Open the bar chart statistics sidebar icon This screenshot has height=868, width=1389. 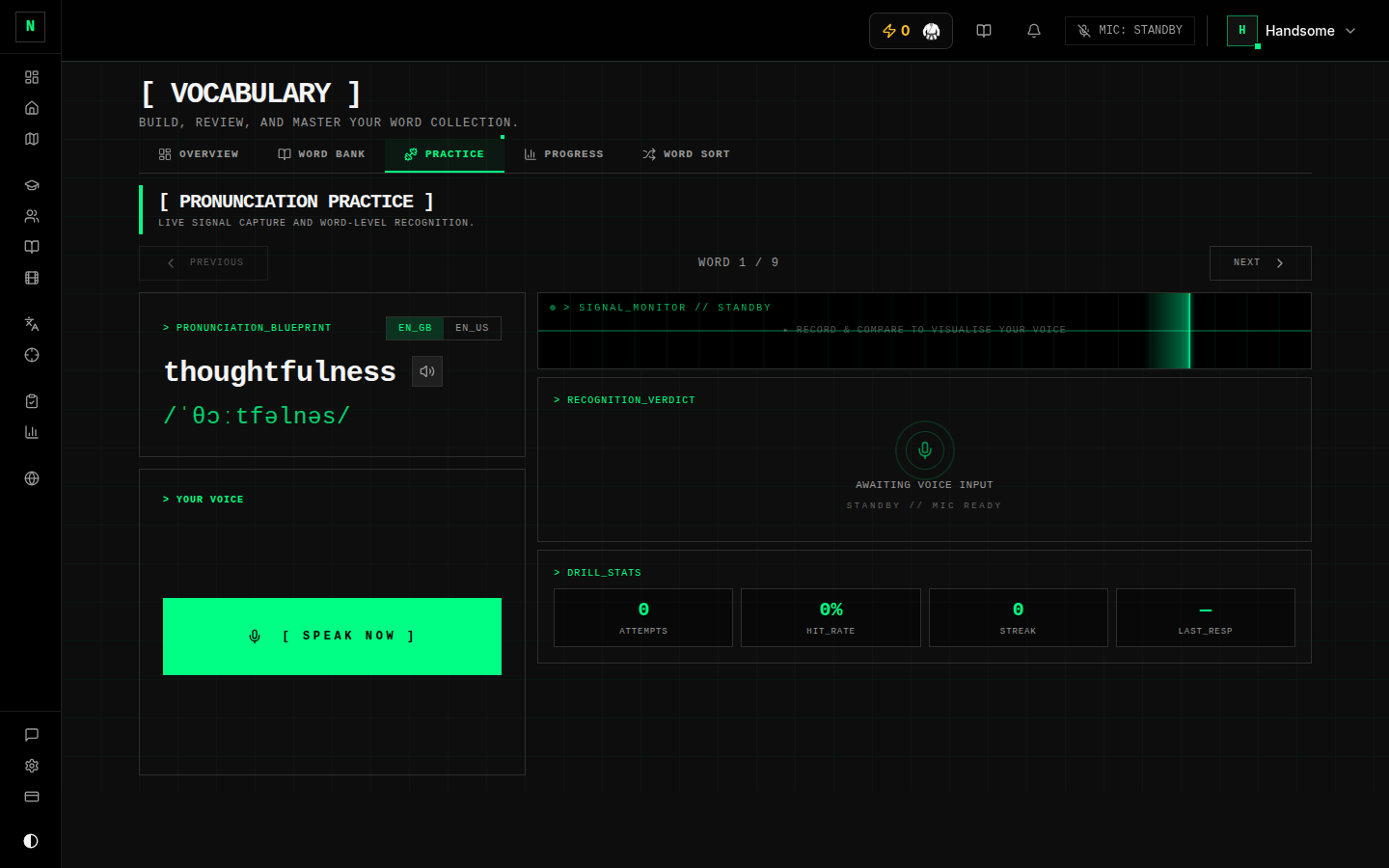click(x=32, y=432)
